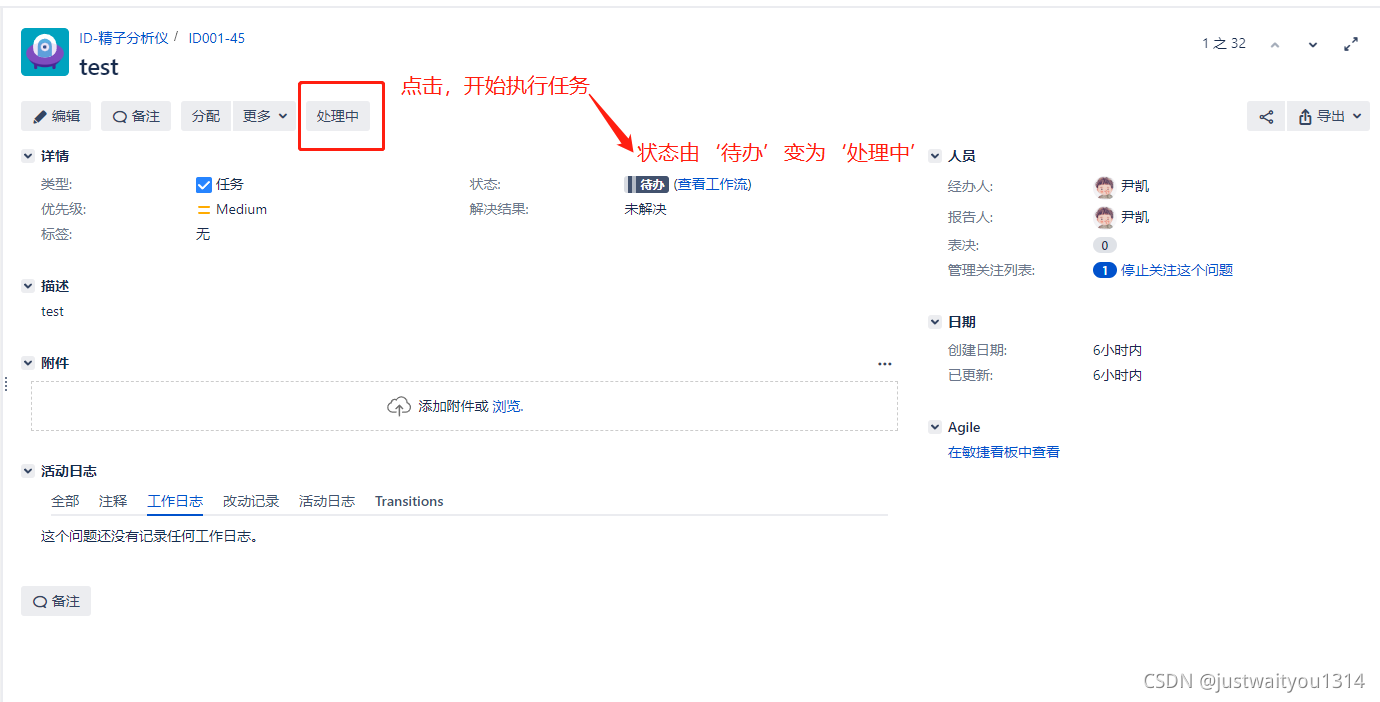Screen dimensions: 1380x702
Task: Go to next issue with down arrow
Action: pyautogui.click(x=1313, y=44)
